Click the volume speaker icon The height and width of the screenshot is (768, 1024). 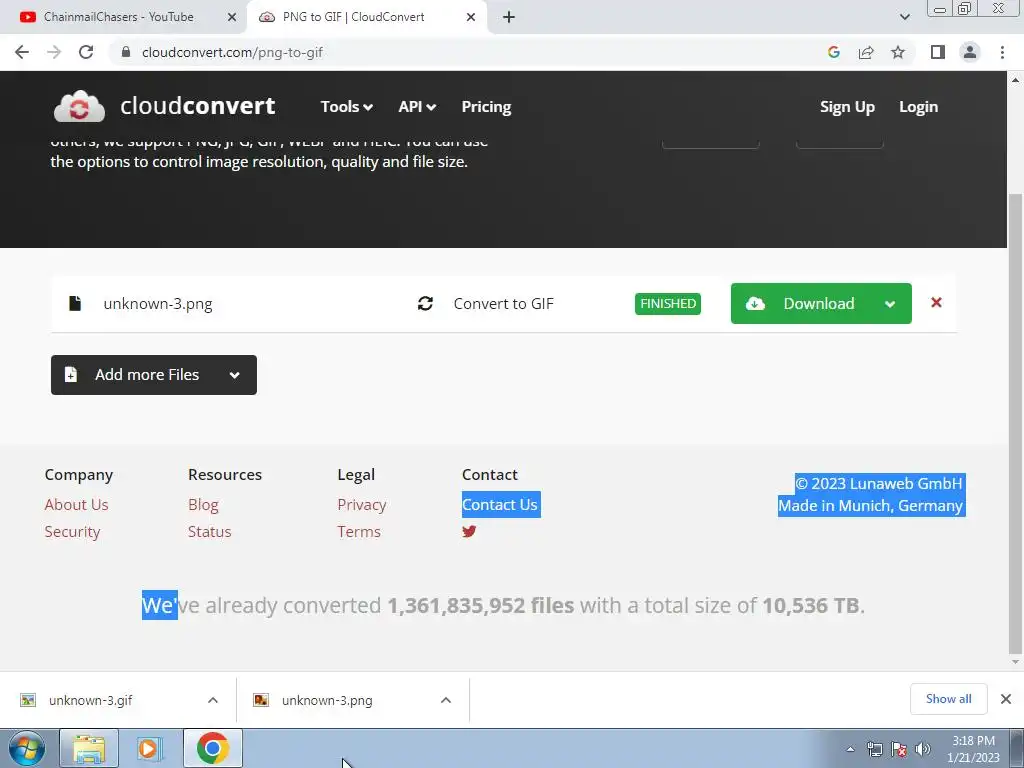(923, 749)
